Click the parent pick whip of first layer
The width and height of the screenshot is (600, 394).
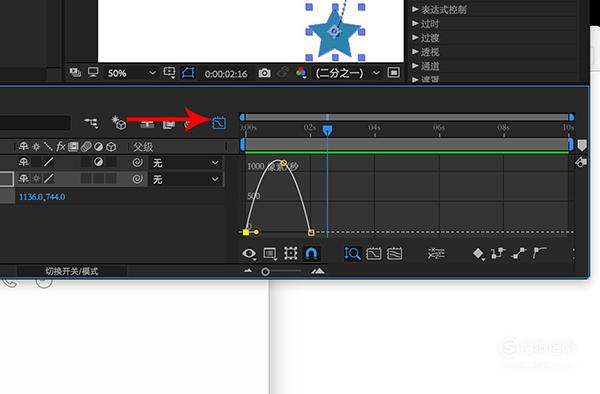click(137, 163)
